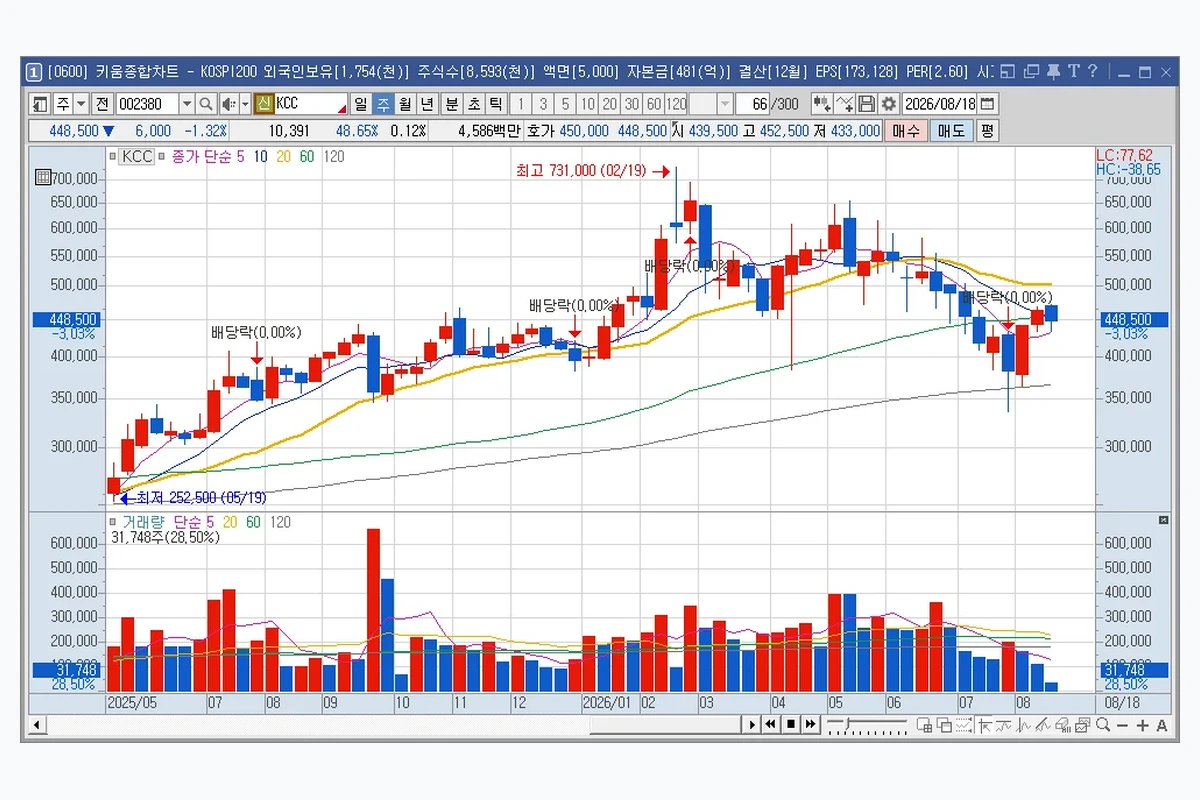The height and width of the screenshot is (800, 1200).
Task: Expand the sound alert dropdown arrow
Action: (245, 104)
